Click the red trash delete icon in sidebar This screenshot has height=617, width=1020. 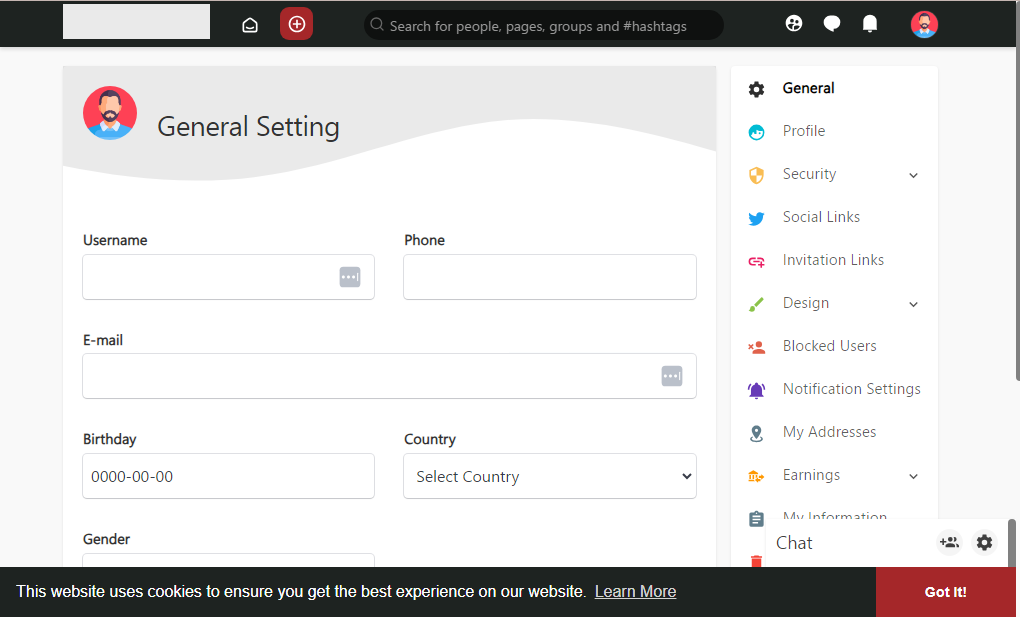pos(756,561)
